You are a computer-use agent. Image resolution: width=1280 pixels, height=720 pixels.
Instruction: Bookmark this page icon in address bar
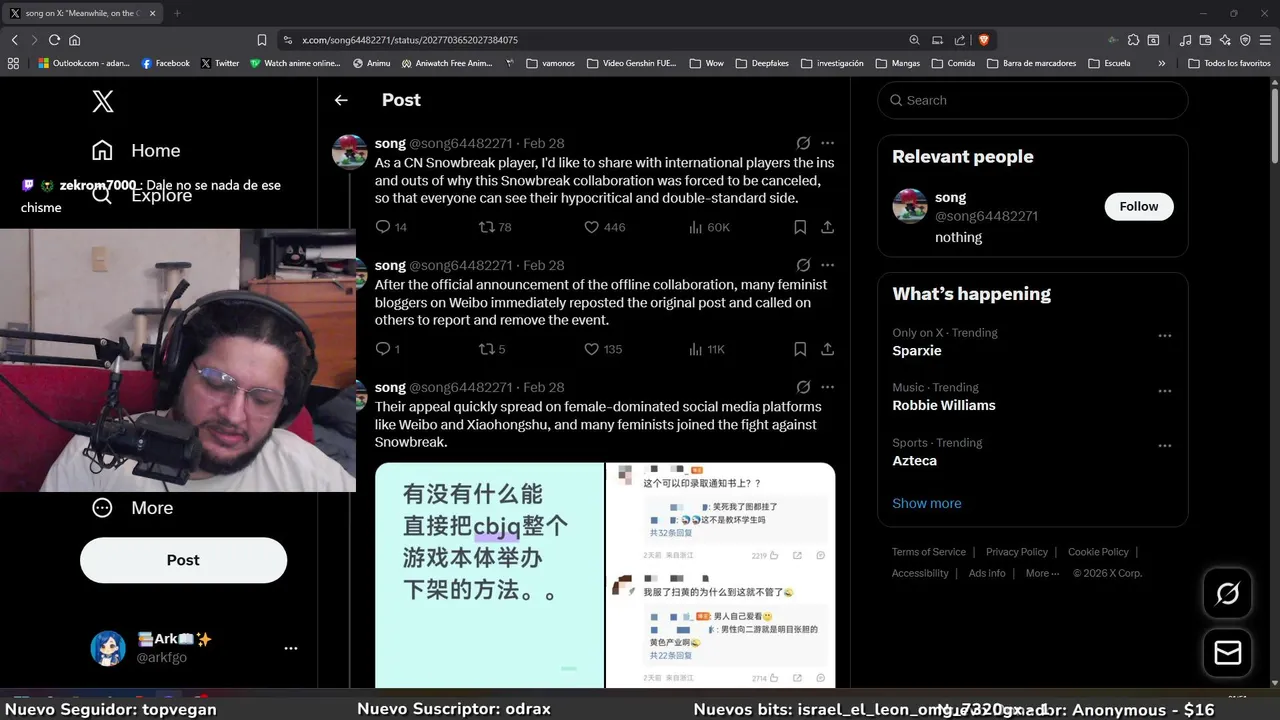coord(262,40)
